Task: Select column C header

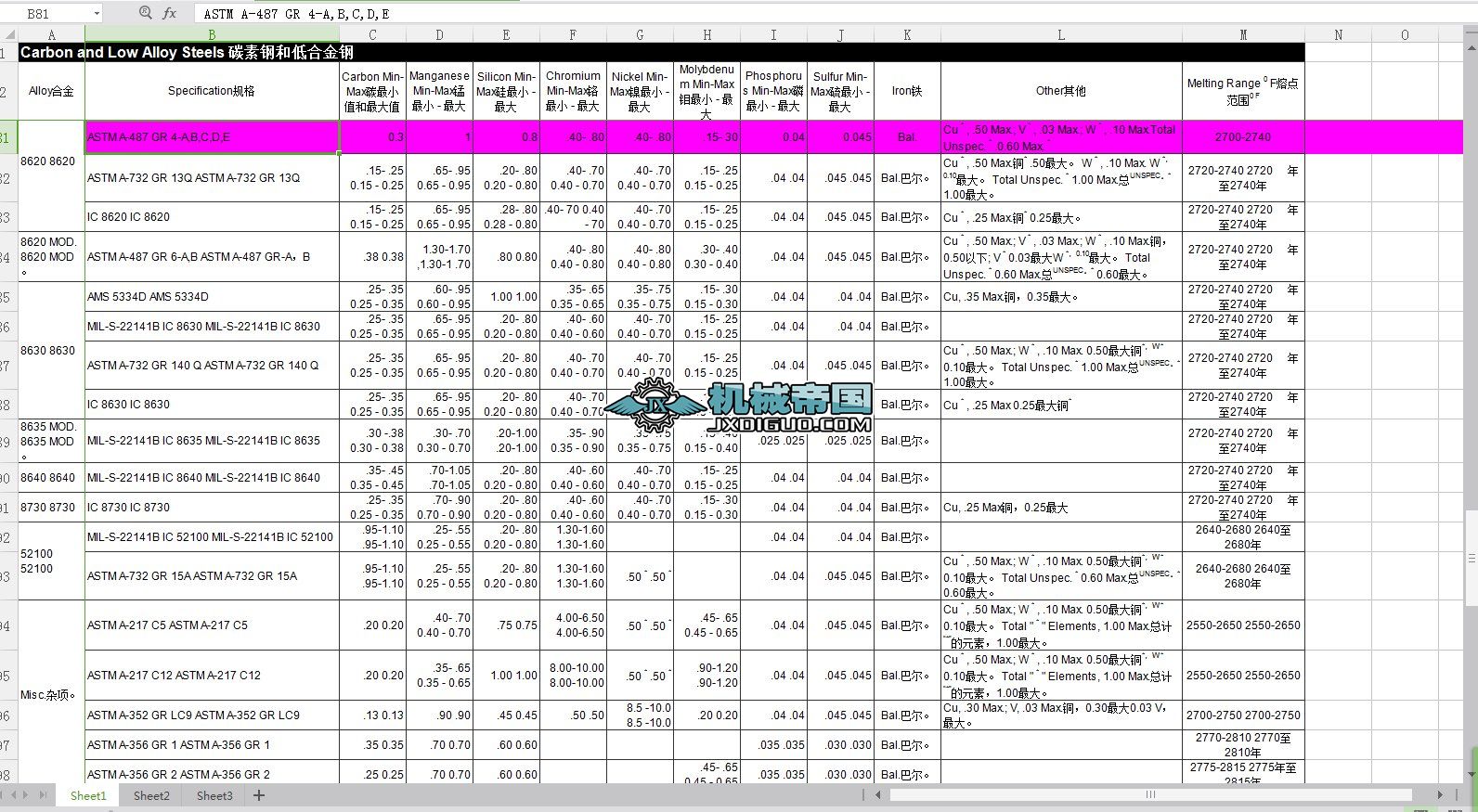Action: tap(372, 35)
